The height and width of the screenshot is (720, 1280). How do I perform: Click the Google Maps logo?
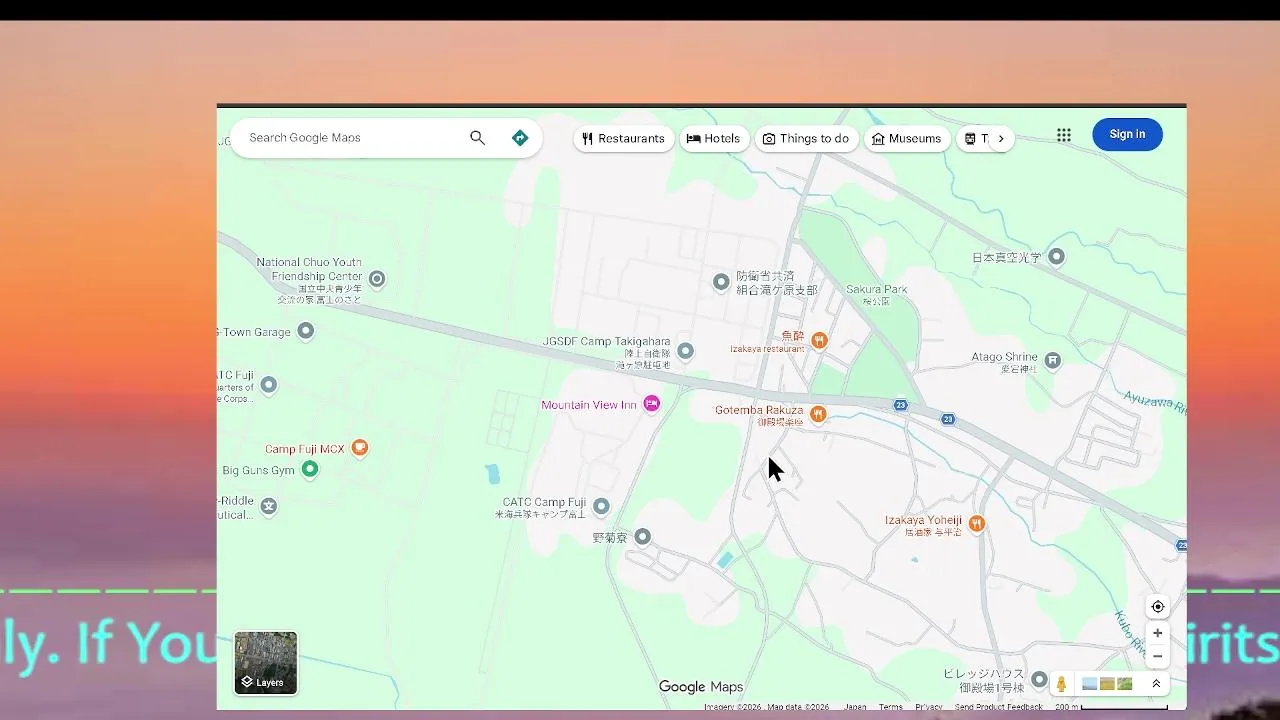pyautogui.click(x=701, y=687)
